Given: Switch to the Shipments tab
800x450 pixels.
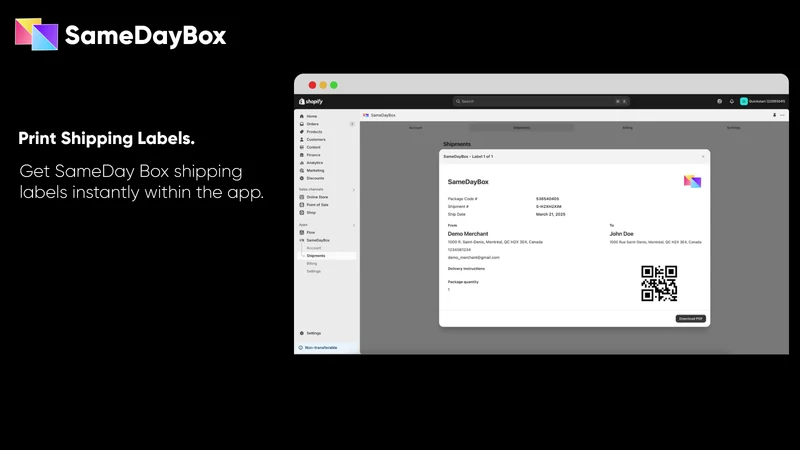Looking at the screenshot, I should point(521,128).
